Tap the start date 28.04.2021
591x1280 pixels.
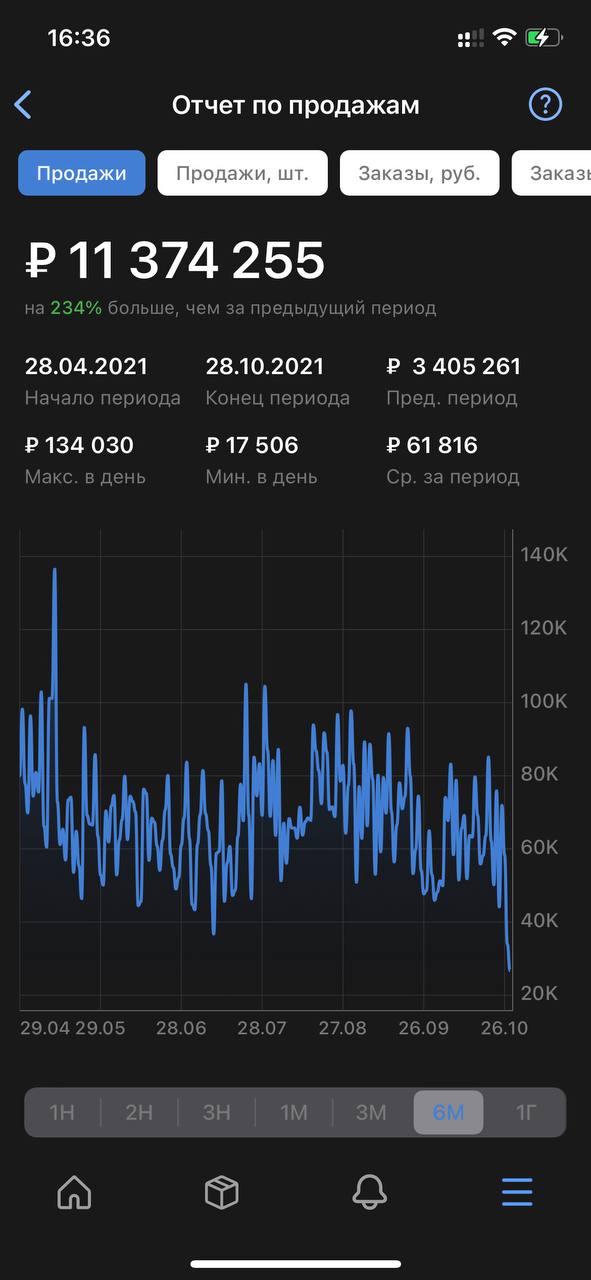click(86, 366)
